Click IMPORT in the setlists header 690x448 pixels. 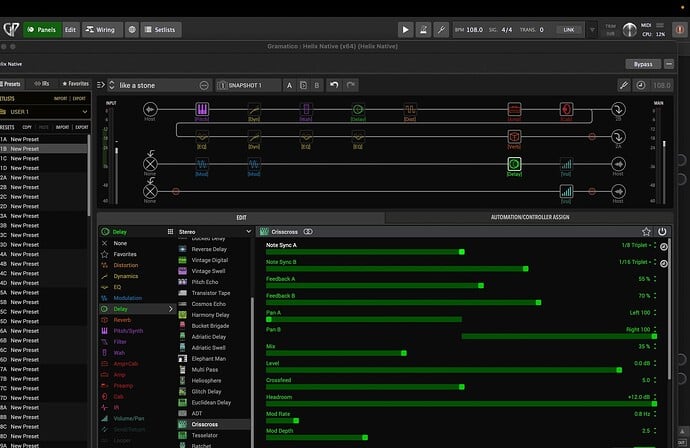coord(60,99)
